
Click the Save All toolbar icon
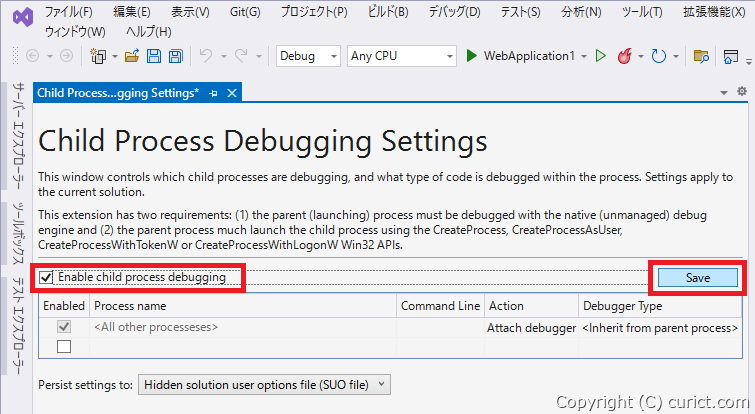click(x=176, y=56)
